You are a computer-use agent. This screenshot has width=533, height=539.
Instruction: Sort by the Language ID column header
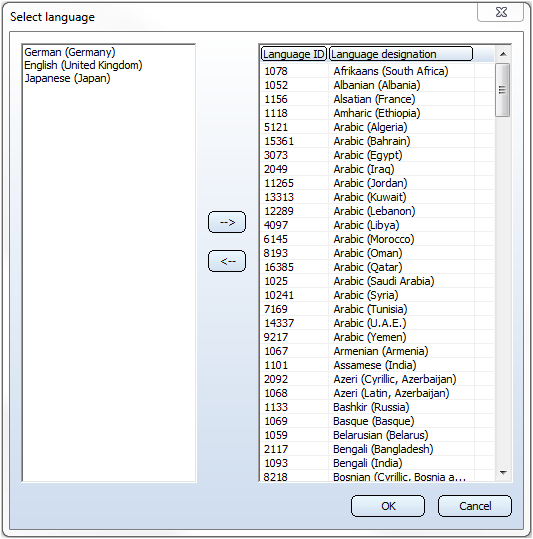[294, 54]
